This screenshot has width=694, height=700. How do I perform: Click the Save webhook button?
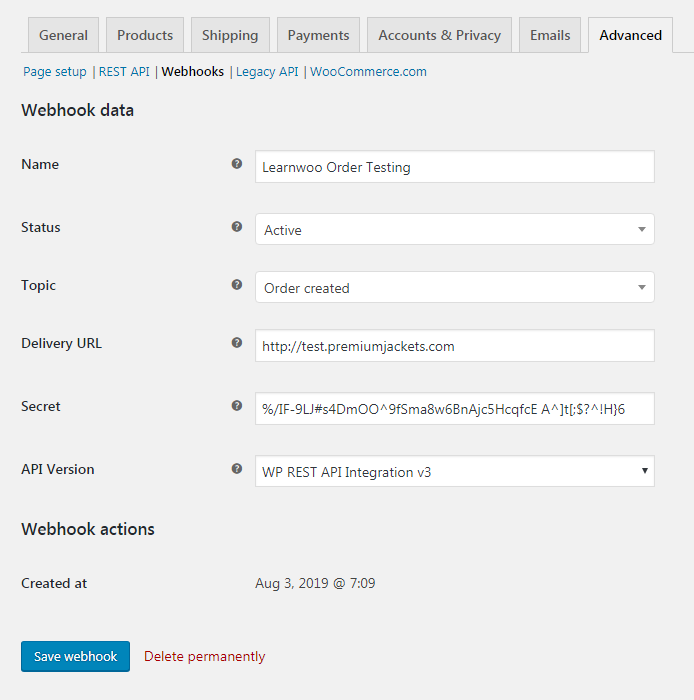coord(75,656)
